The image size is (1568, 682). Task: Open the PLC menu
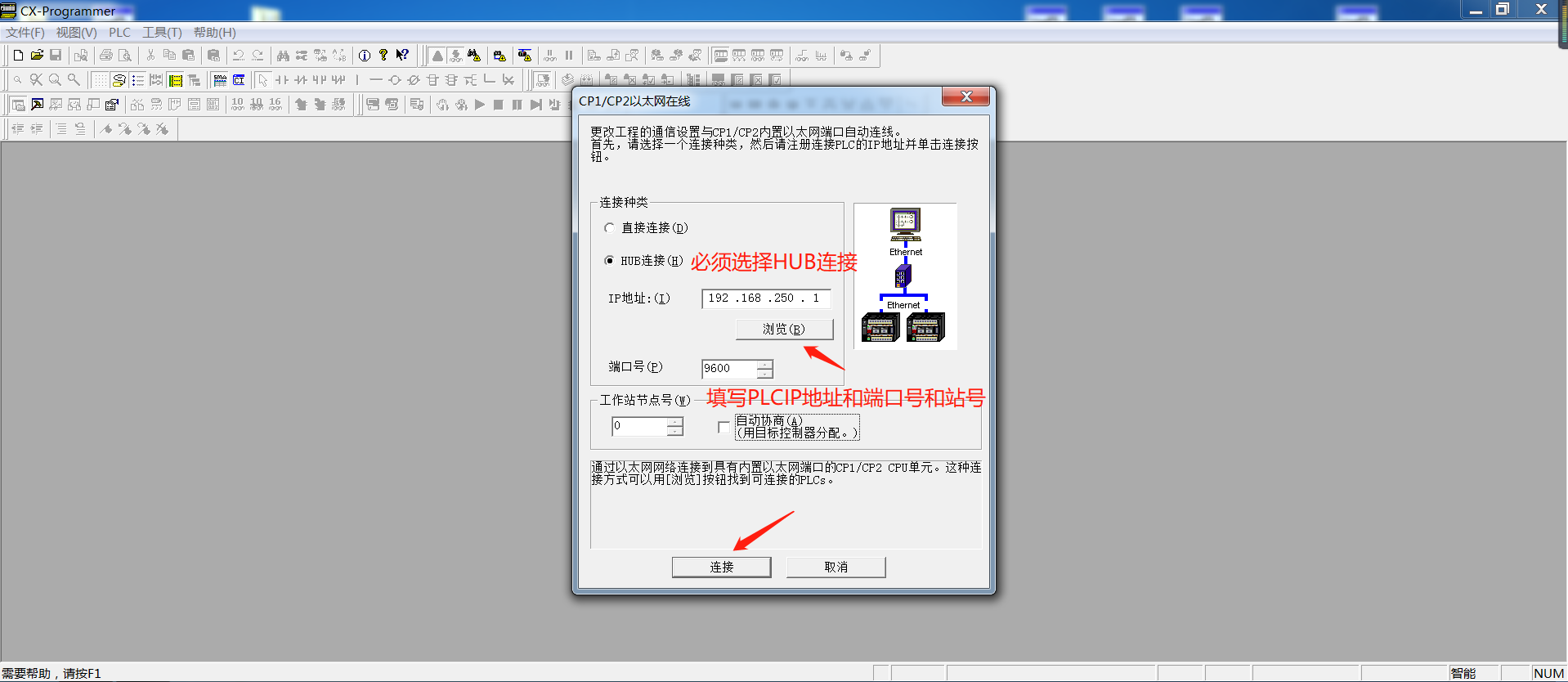tap(119, 33)
